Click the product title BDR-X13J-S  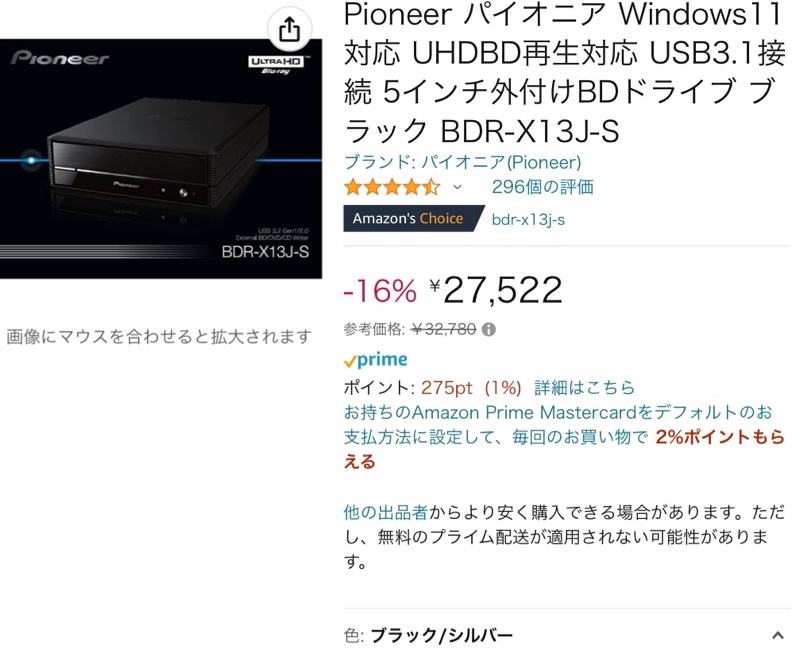pyautogui.click(x=564, y=73)
